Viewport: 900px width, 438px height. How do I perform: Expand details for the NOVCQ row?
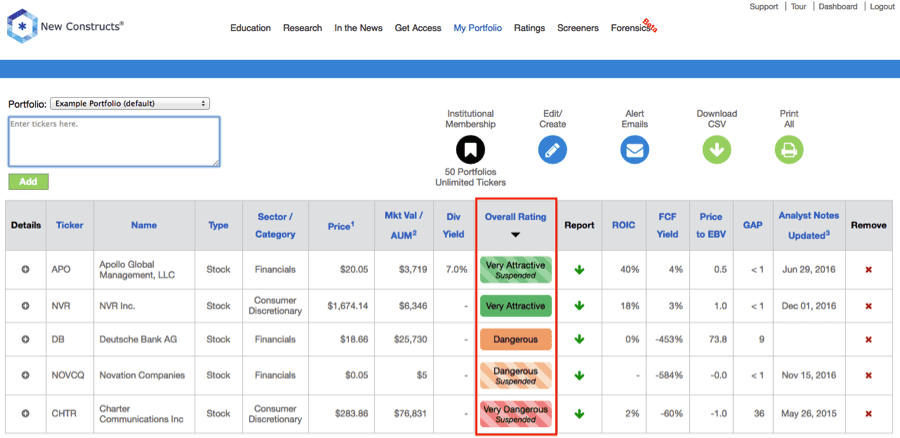[25, 375]
